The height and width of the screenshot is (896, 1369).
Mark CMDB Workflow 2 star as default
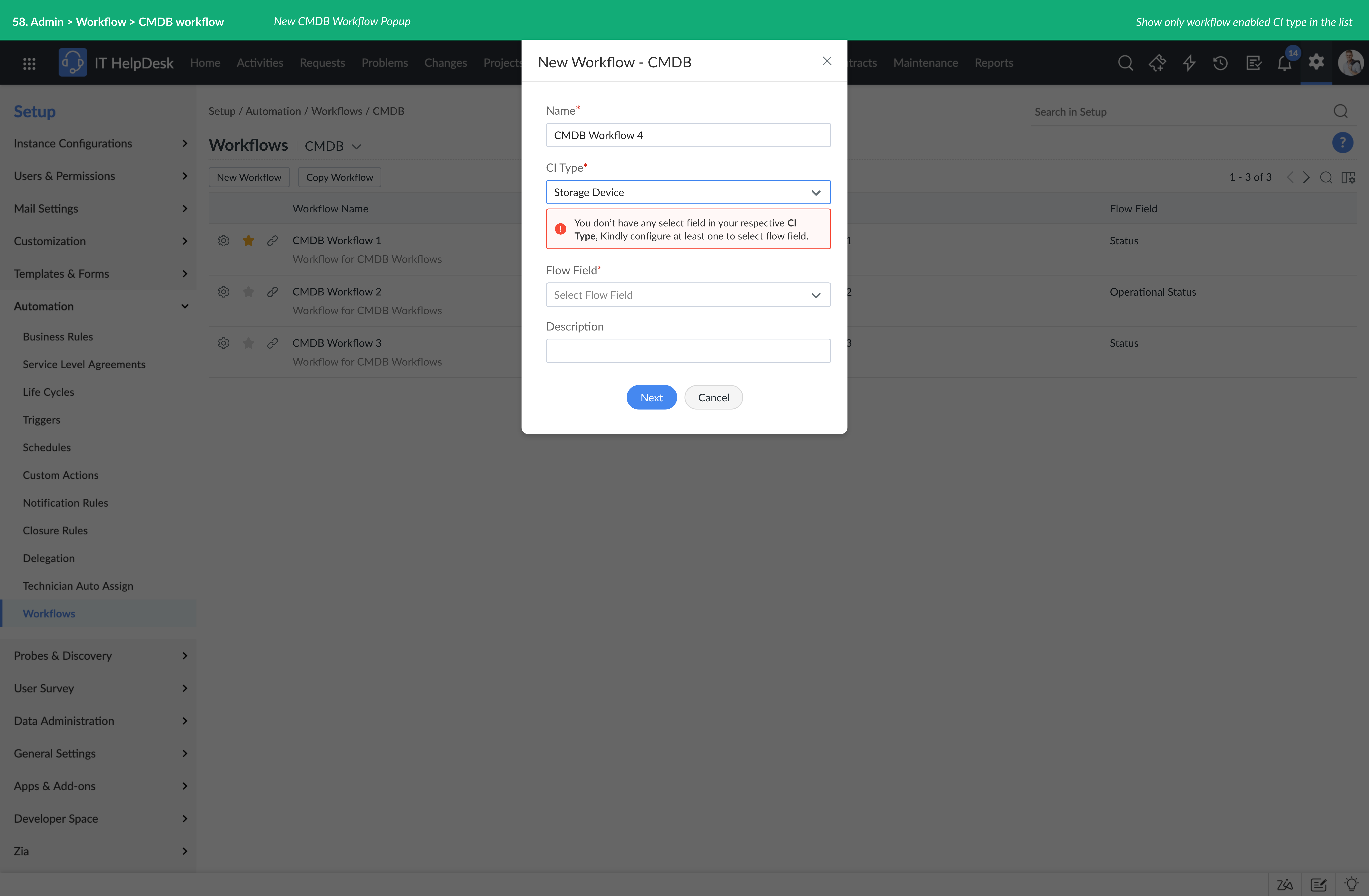tap(249, 292)
